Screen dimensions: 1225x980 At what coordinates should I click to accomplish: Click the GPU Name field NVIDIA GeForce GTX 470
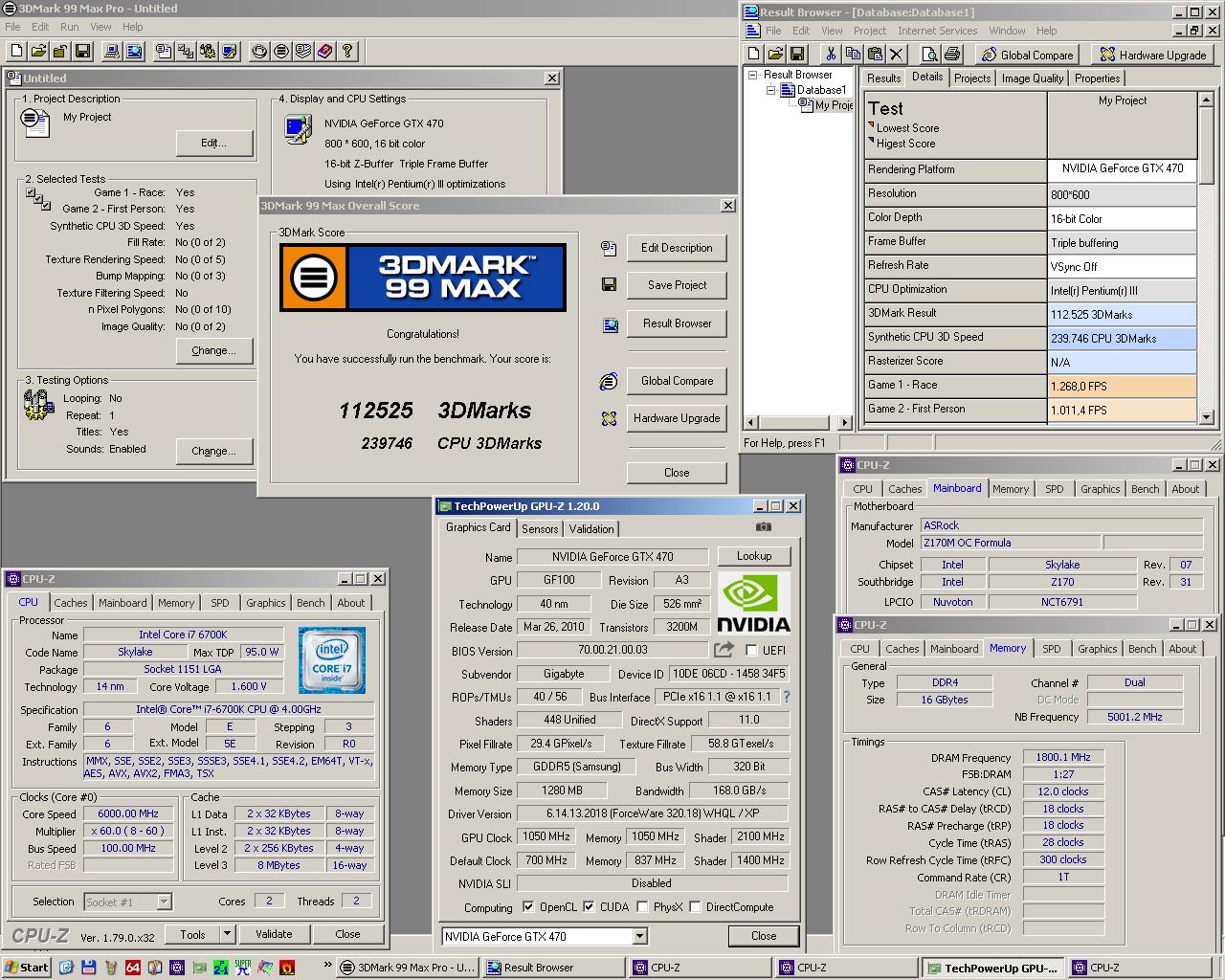612,557
